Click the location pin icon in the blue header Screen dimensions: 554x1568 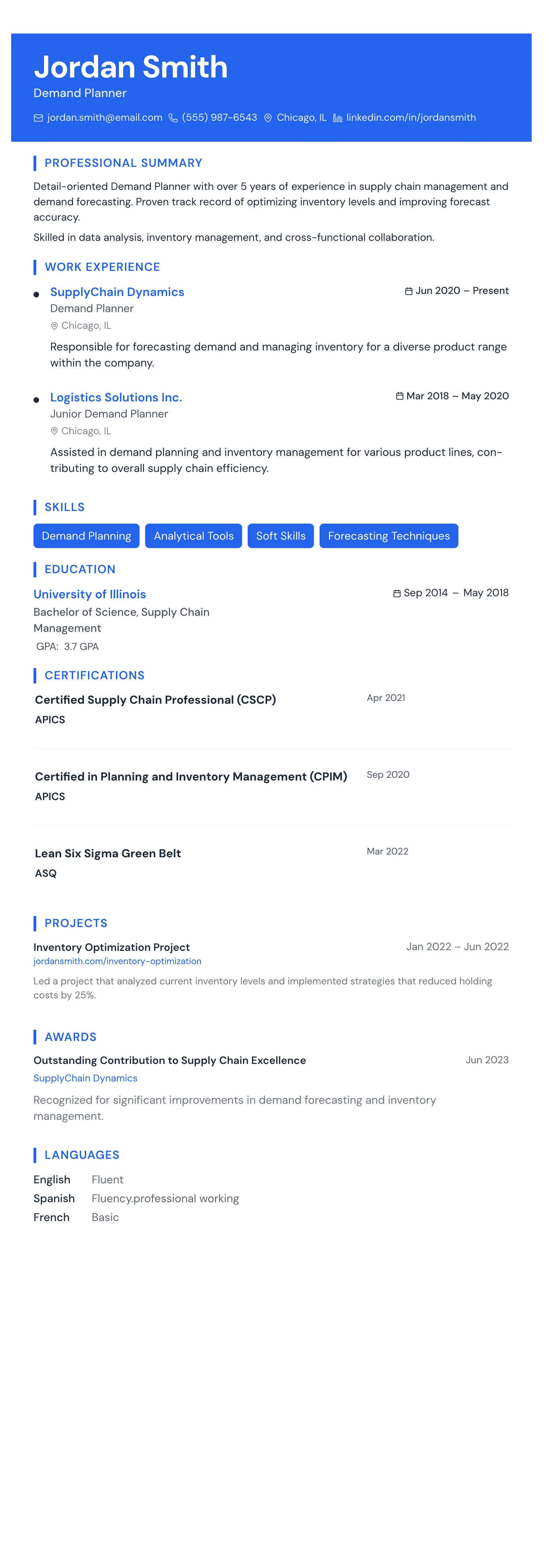pos(268,118)
